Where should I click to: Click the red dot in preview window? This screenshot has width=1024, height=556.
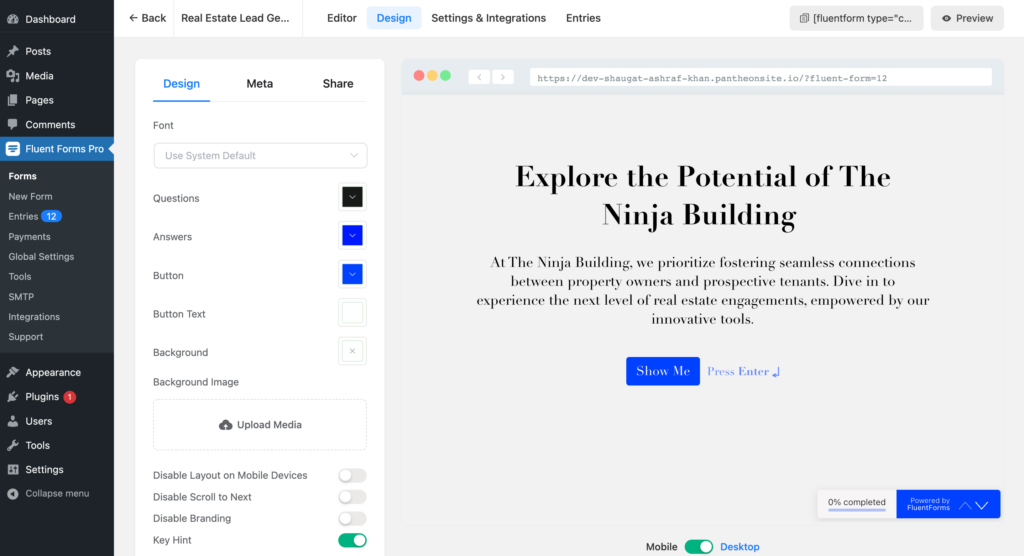point(419,76)
